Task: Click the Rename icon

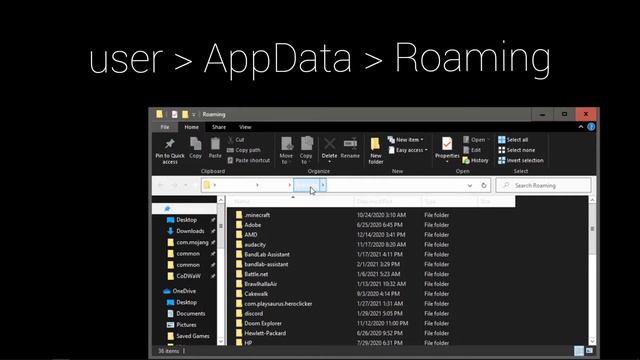Action: coord(350,144)
